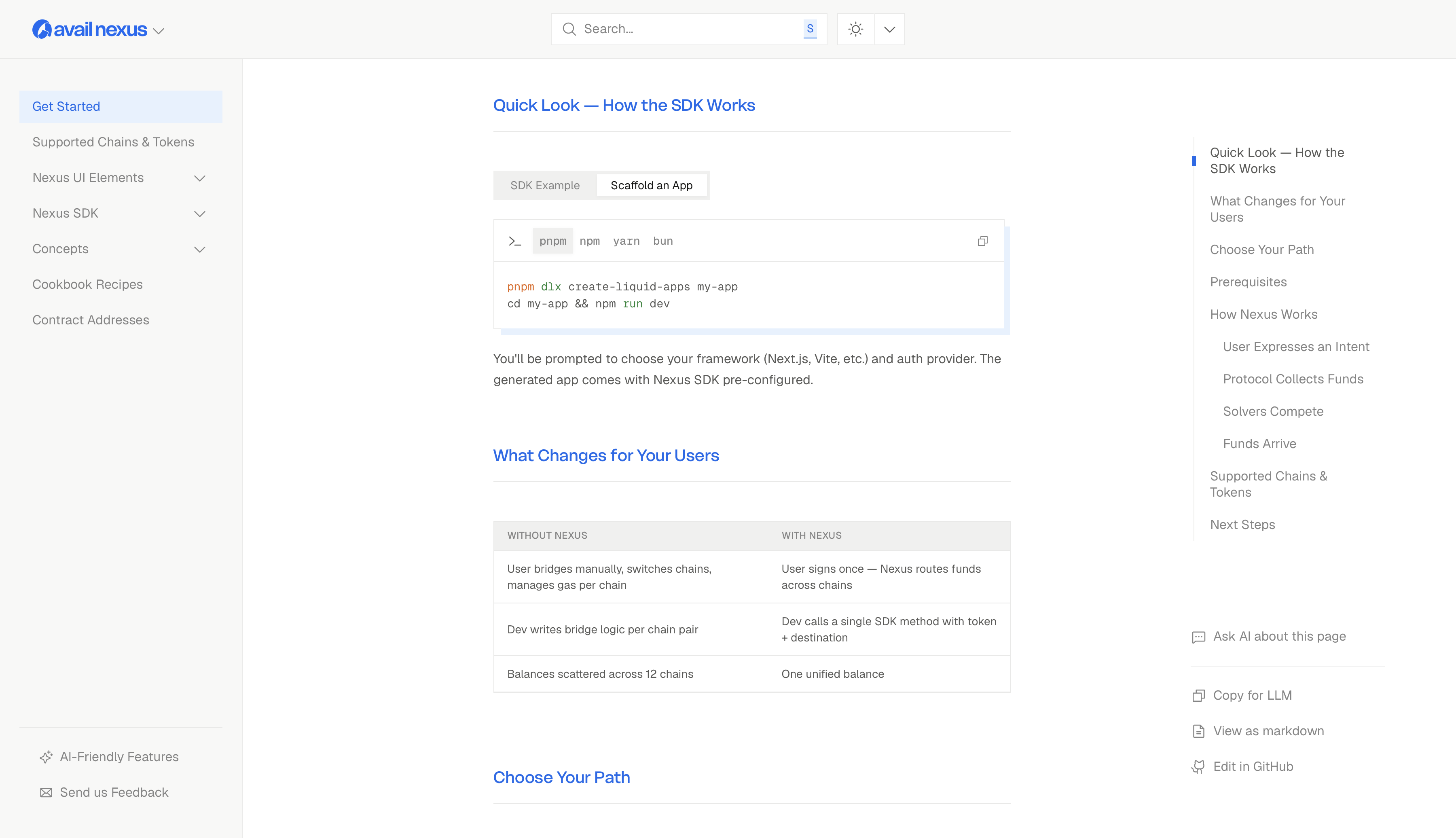
Task: Jump to What Changes for Your Users in contents
Action: [1277, 209]
